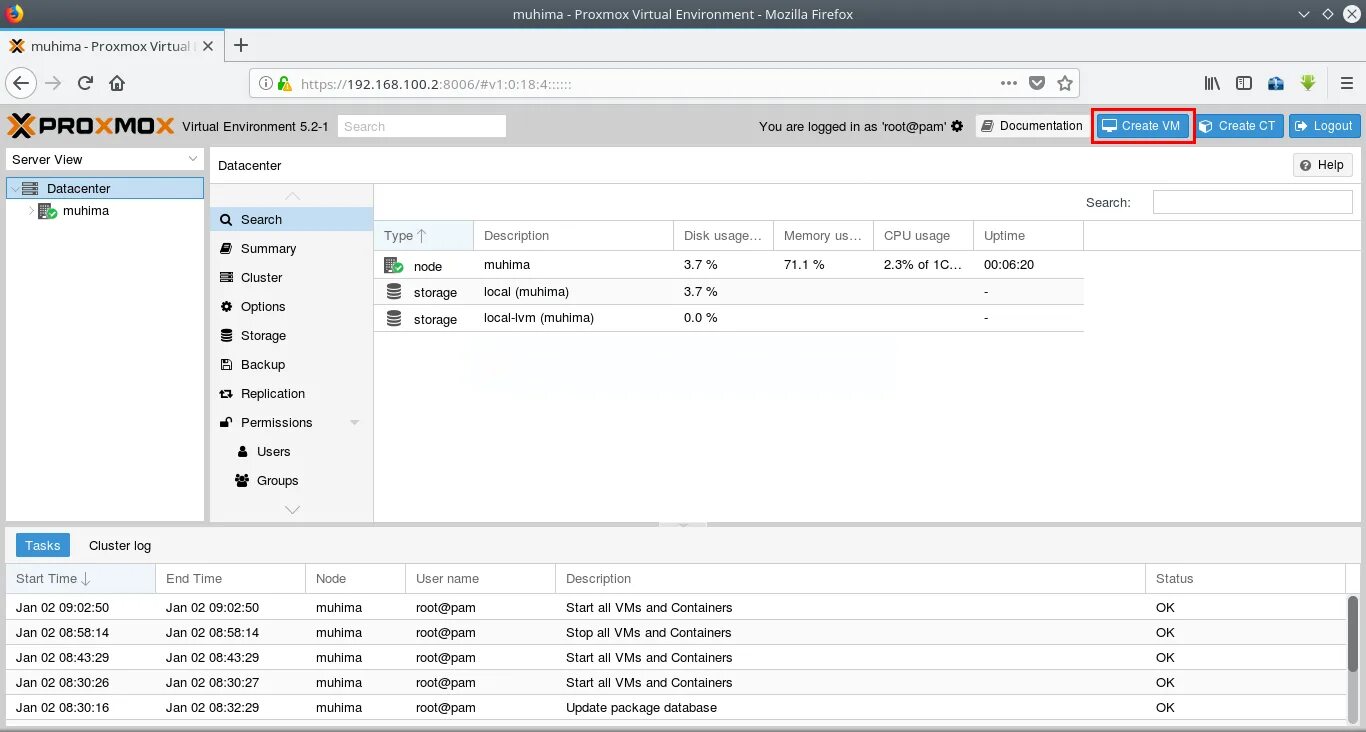Click the menu scroll-down chevron
The height and width of the screenshot is (732, 1366).
pos(292,510)
